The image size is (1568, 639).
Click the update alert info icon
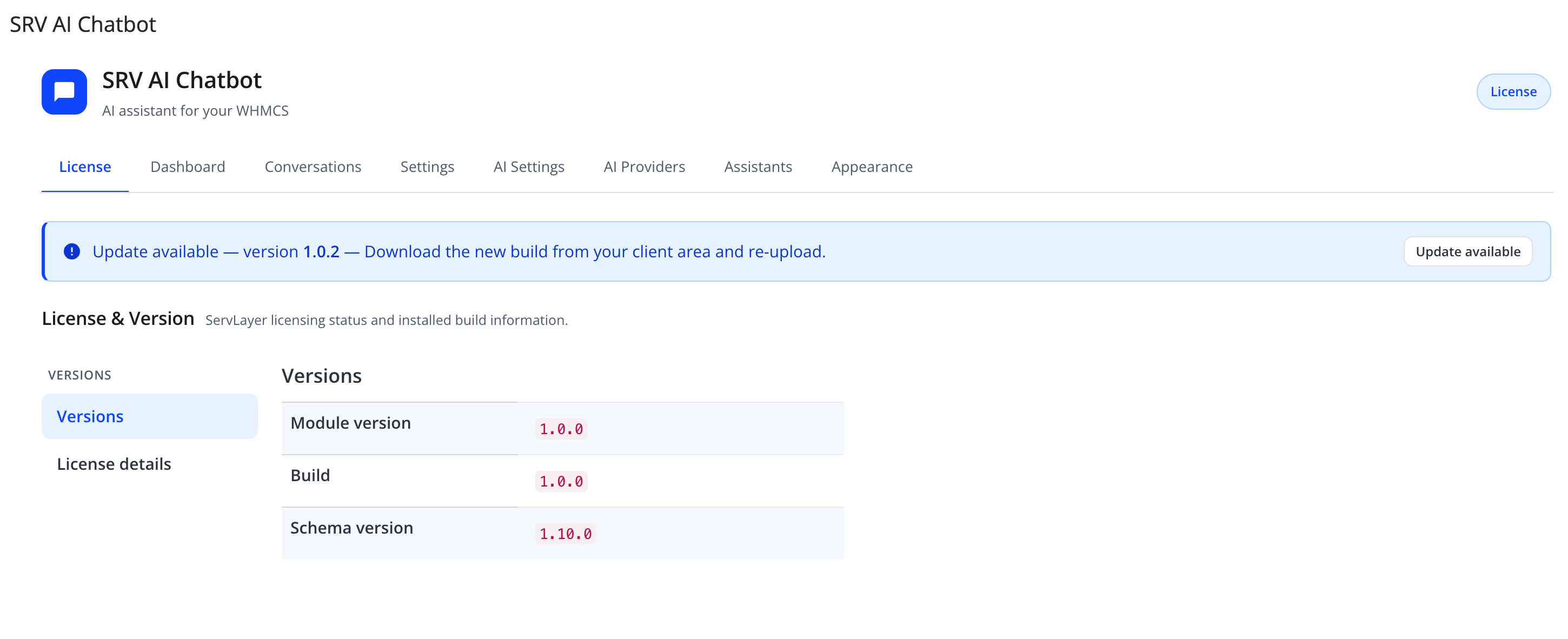point(72,251)
